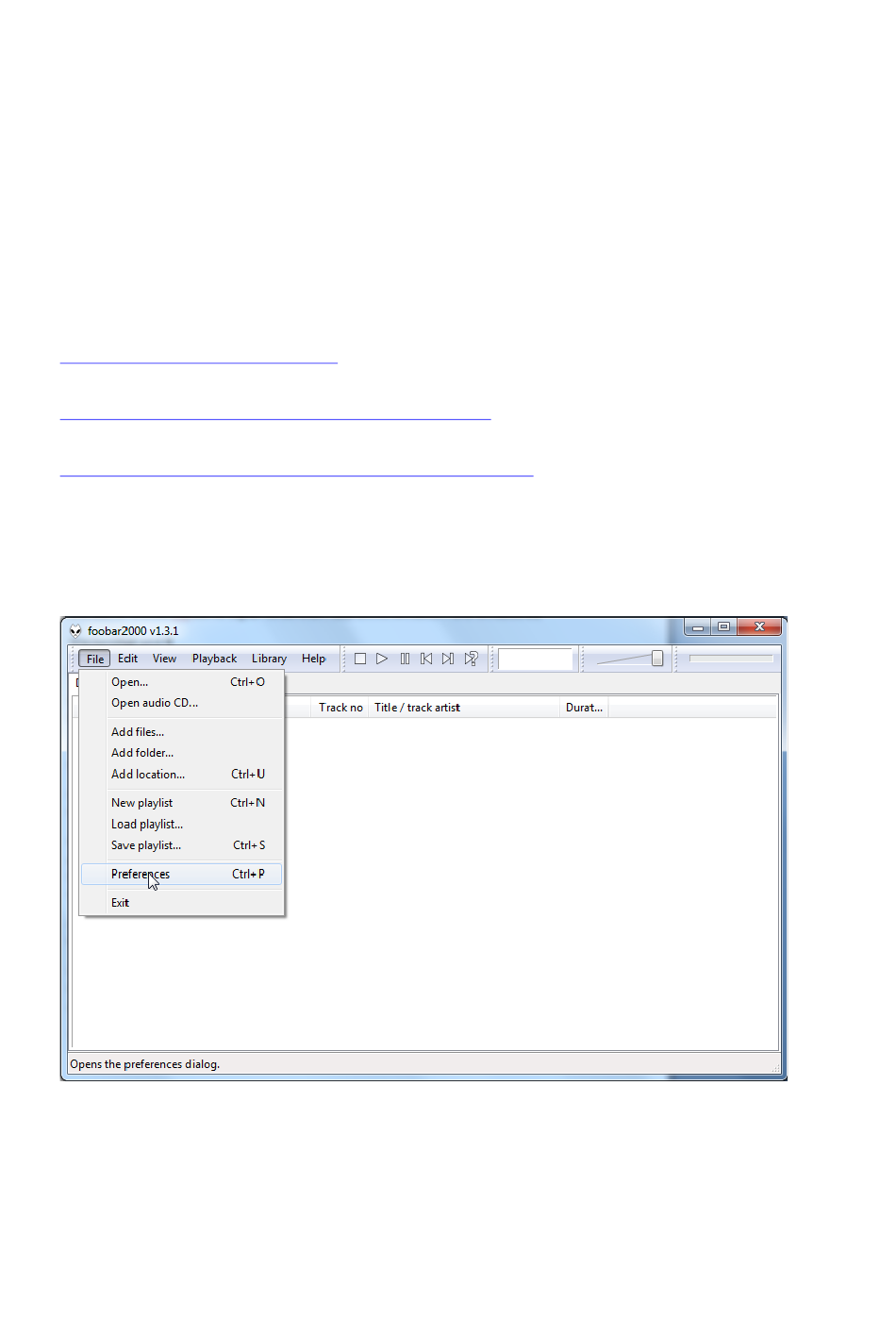896x1319 pixels.
Task: Choose Load playlist... menu item
Action: point(181,825)
